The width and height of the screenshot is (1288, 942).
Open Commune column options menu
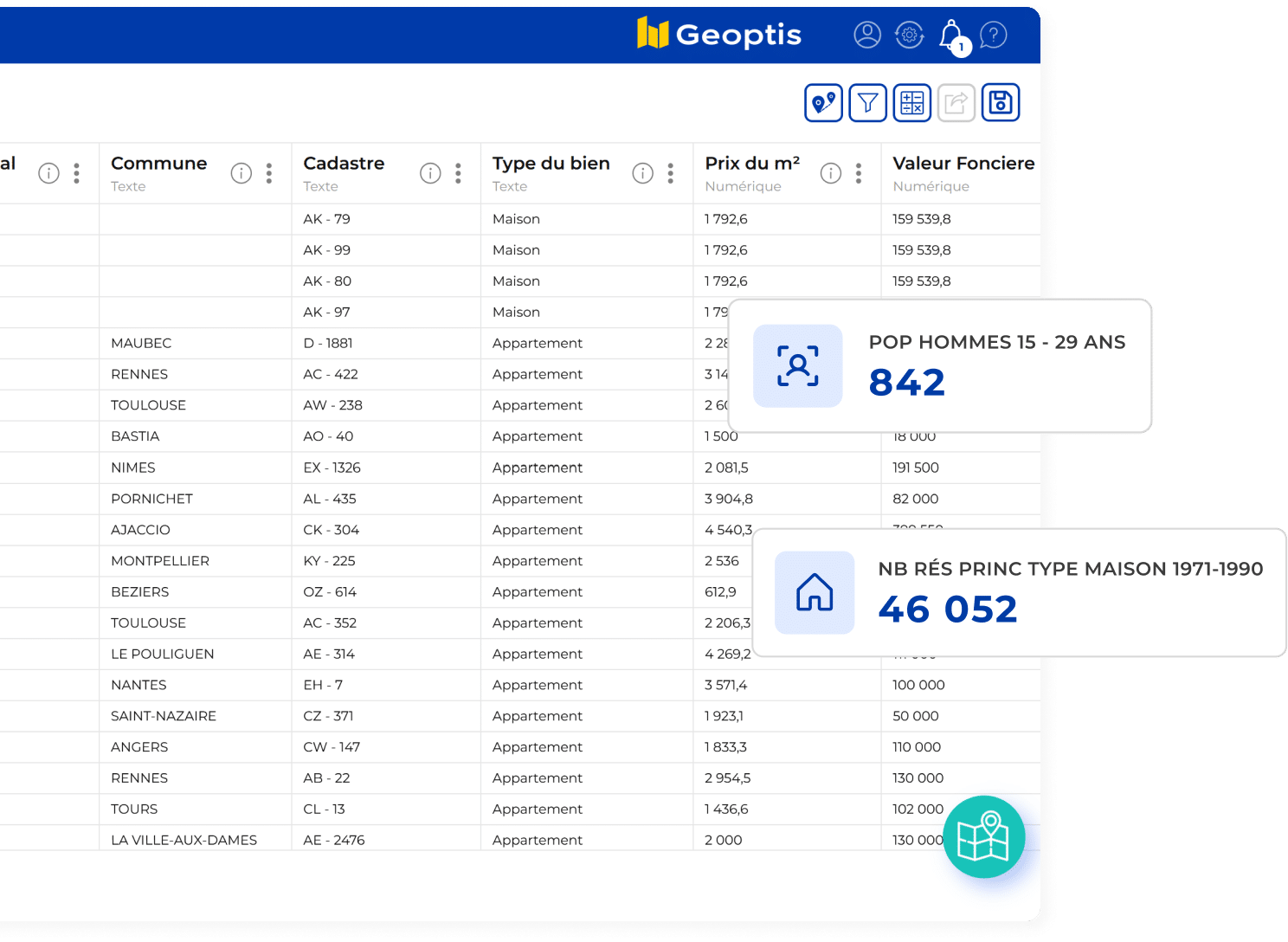[269, 173]
